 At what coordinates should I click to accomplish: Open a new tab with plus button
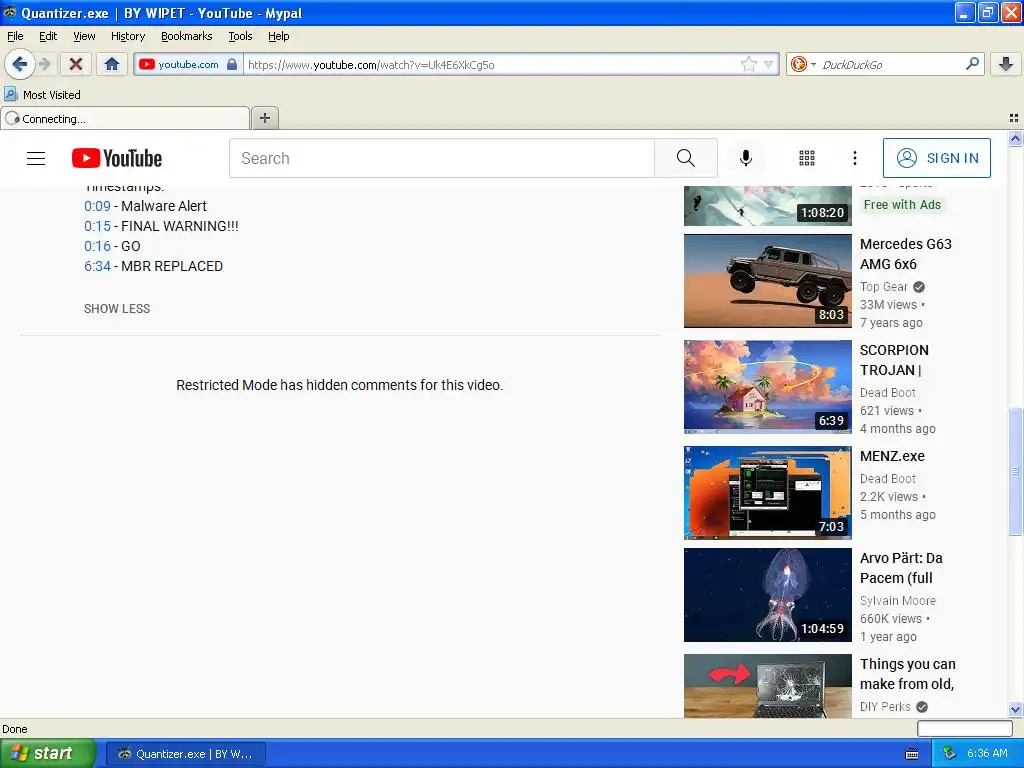[x=264, y=118]
